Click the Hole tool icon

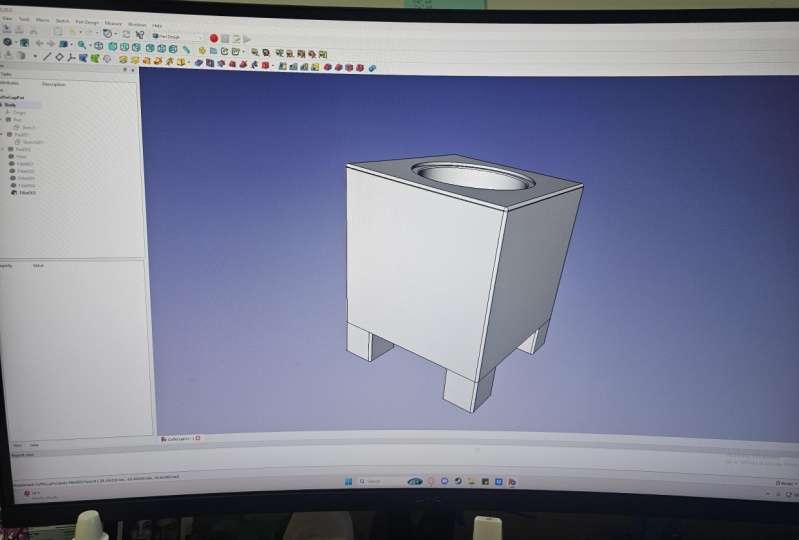tap(210, 63)
